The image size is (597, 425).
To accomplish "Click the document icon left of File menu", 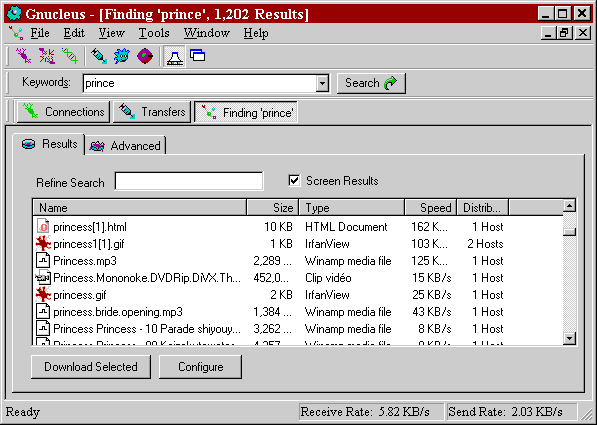I will (x=16, y=33).
